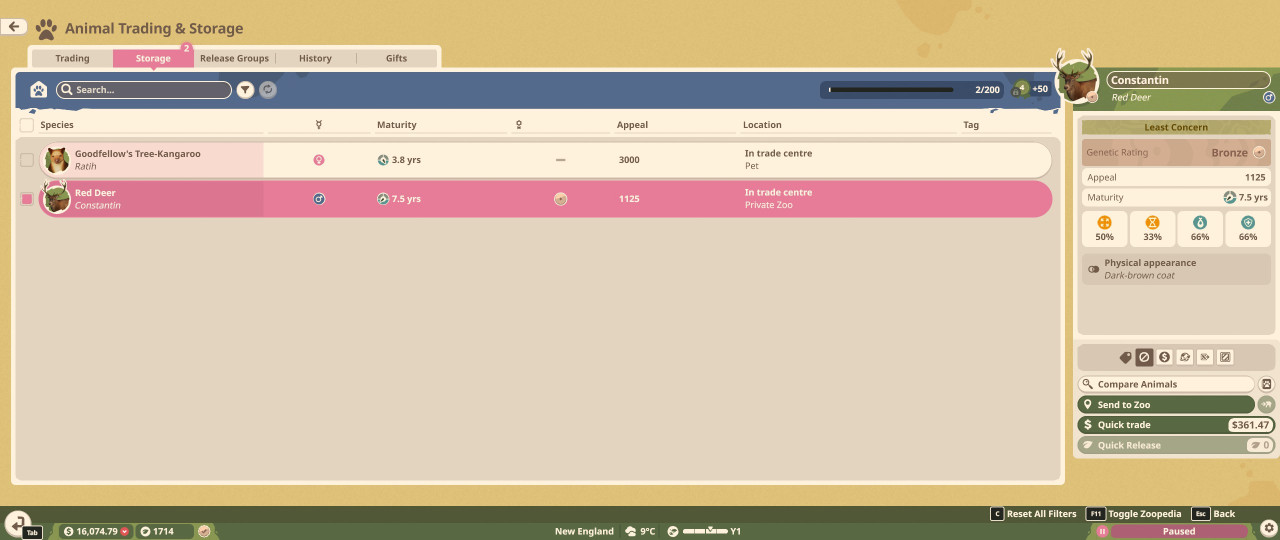Screen dimensions: 1280x540
Task: Click the Send to Zoo button
Action: click(1166, 405)
